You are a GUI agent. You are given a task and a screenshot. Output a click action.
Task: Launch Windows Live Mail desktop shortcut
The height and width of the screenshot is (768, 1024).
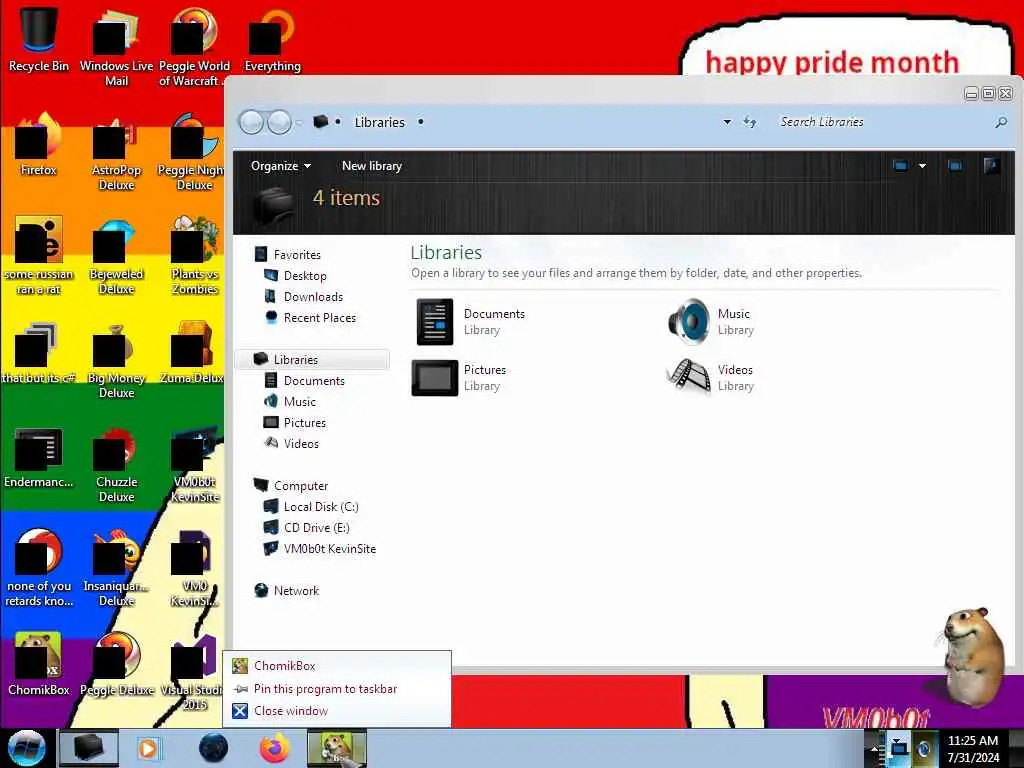[x=116, y=47]
